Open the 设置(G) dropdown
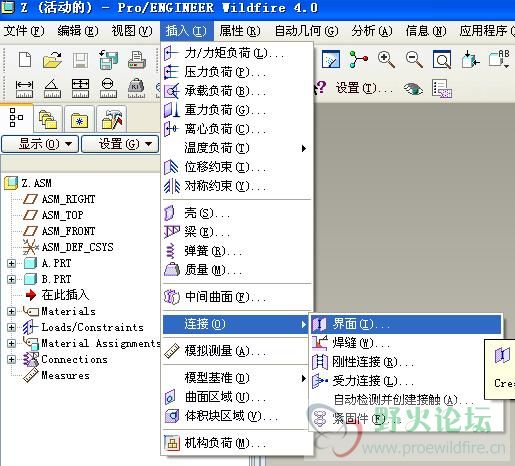 (120, 144)
